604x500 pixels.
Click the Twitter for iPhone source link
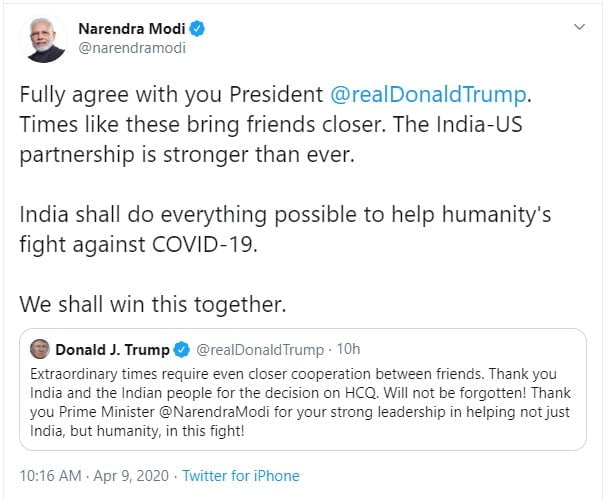[240, 476]
